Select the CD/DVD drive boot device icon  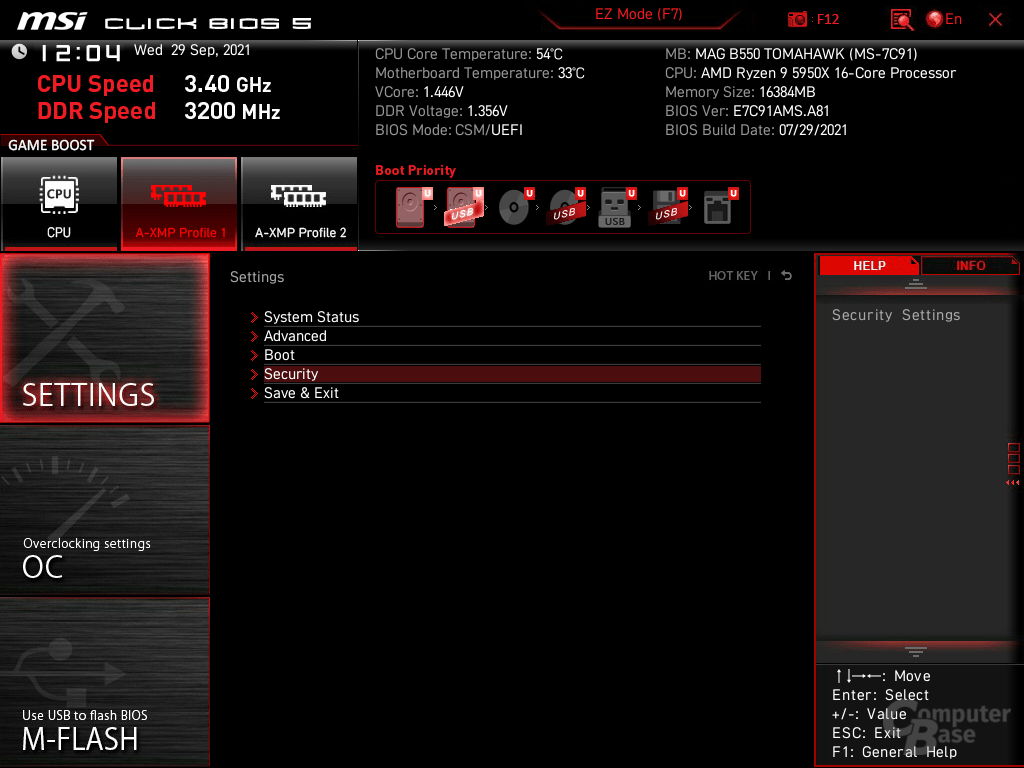click(x=516, y=207)
